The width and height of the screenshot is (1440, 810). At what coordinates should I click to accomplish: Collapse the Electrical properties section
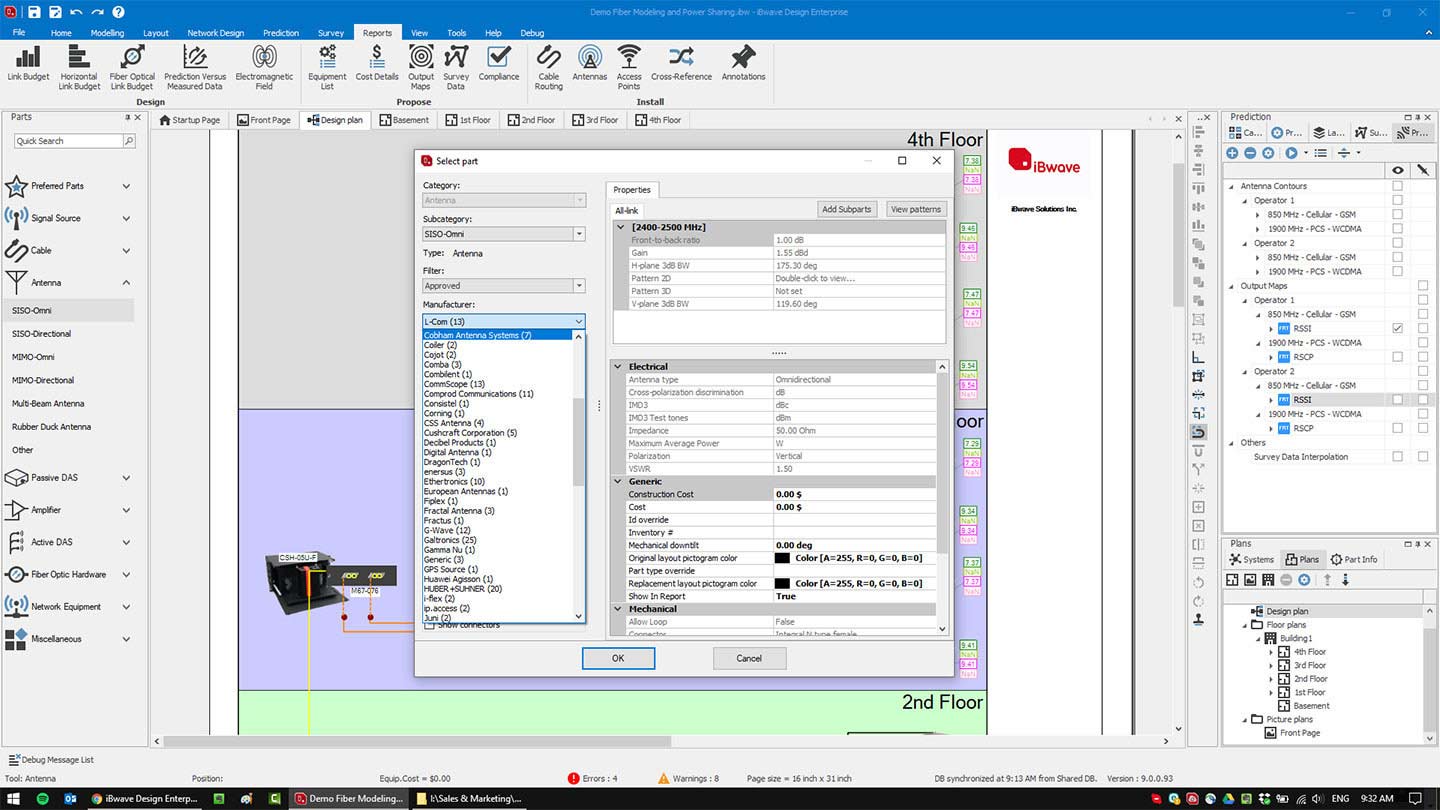pyautogui.click(x=618, y=367)
